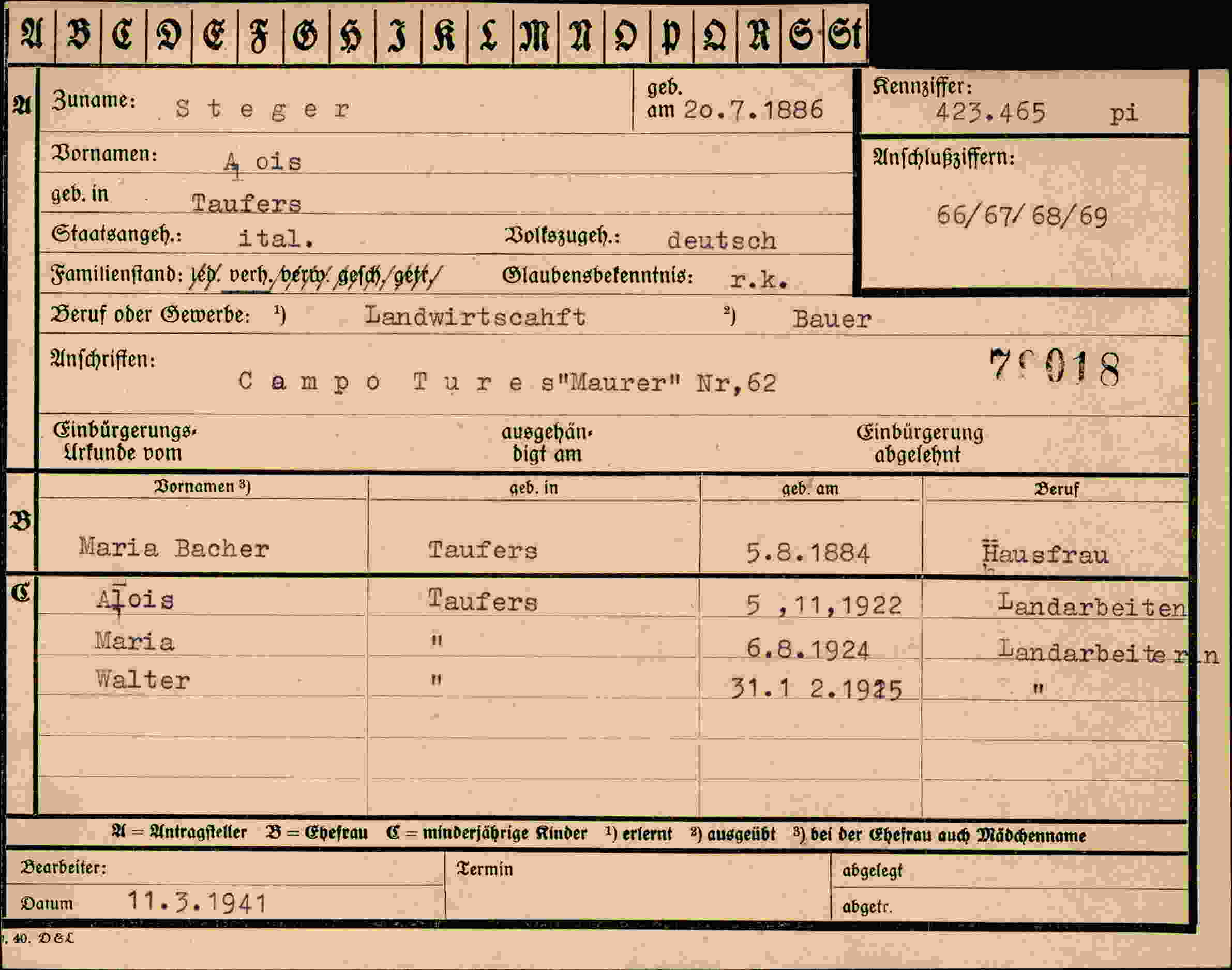The width and height of the screenshot is (1232, 970).
Task: Click the learned trade "Landwirtscahft"
Action: click(474, 316)
